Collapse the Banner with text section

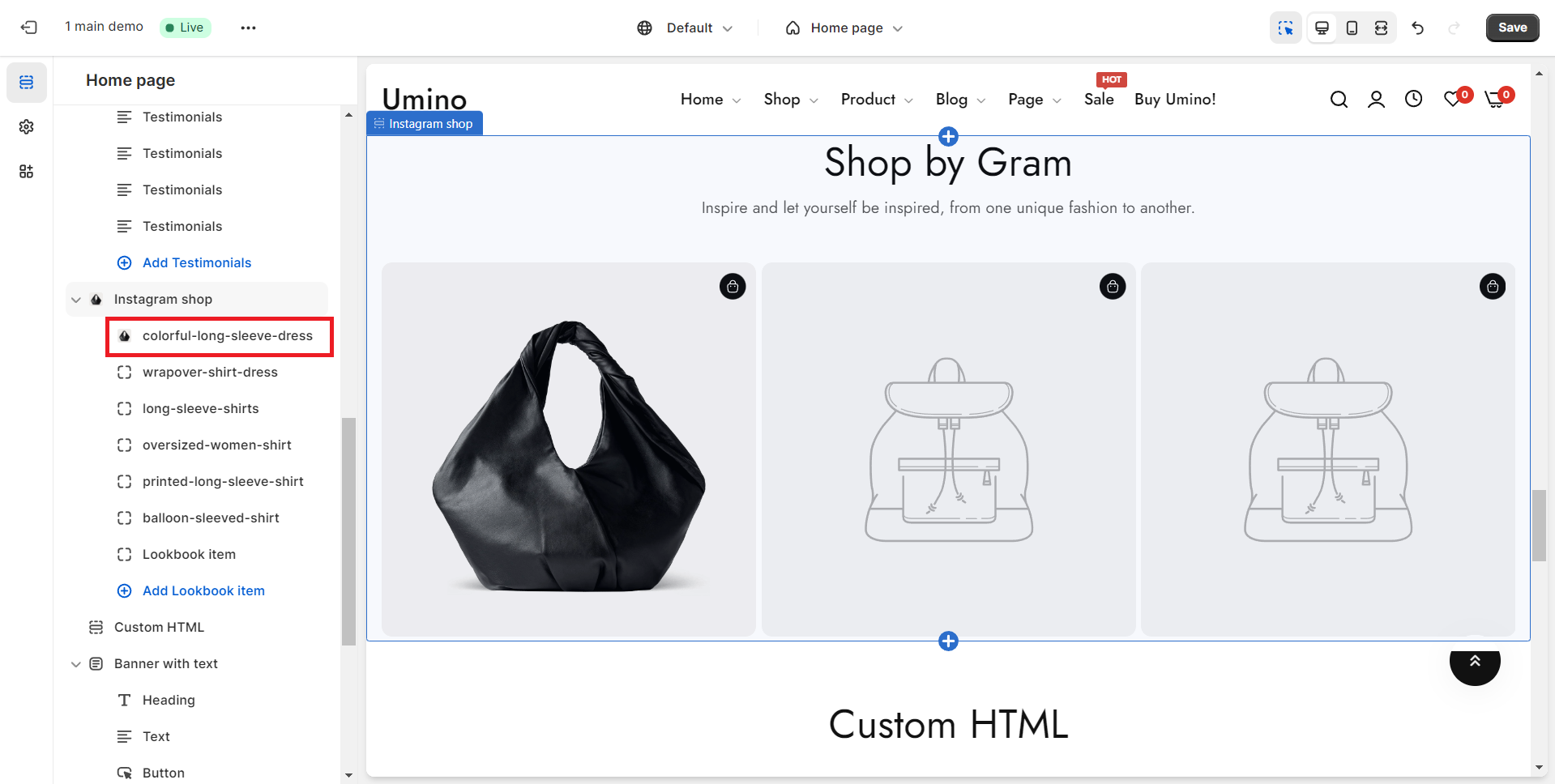(76, 664)
